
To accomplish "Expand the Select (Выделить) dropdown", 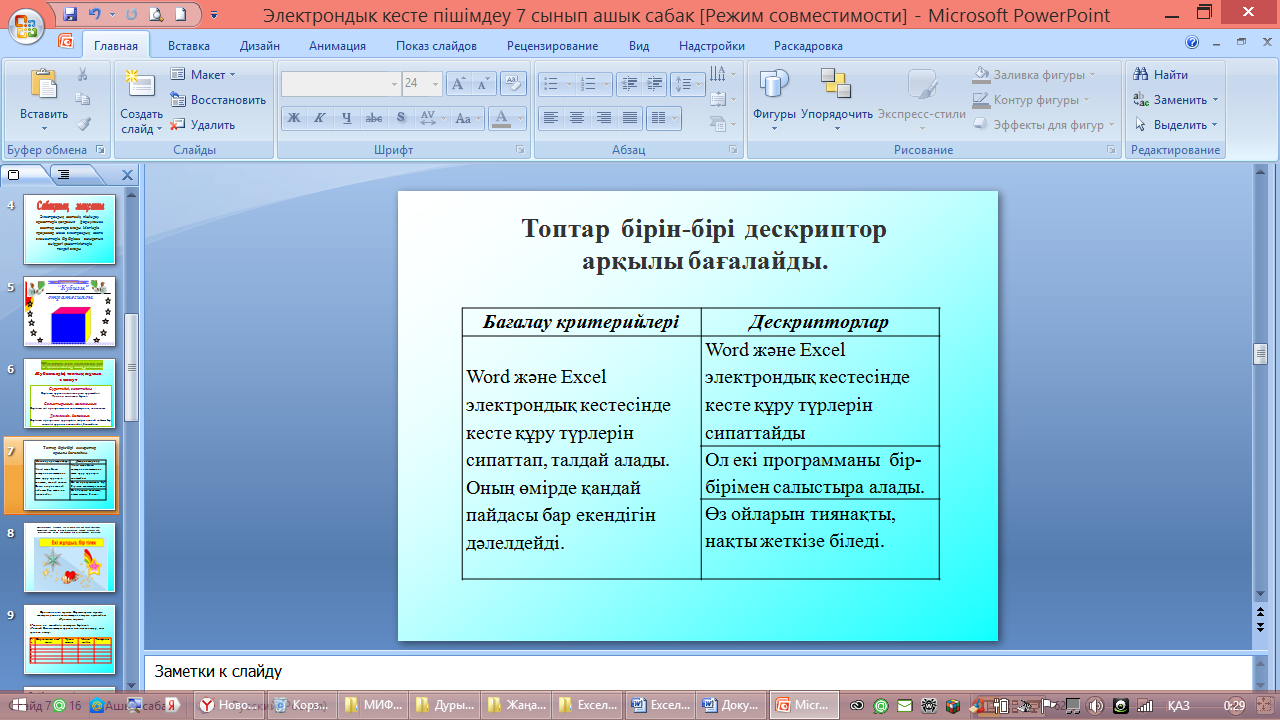I will pos(1176,125).
